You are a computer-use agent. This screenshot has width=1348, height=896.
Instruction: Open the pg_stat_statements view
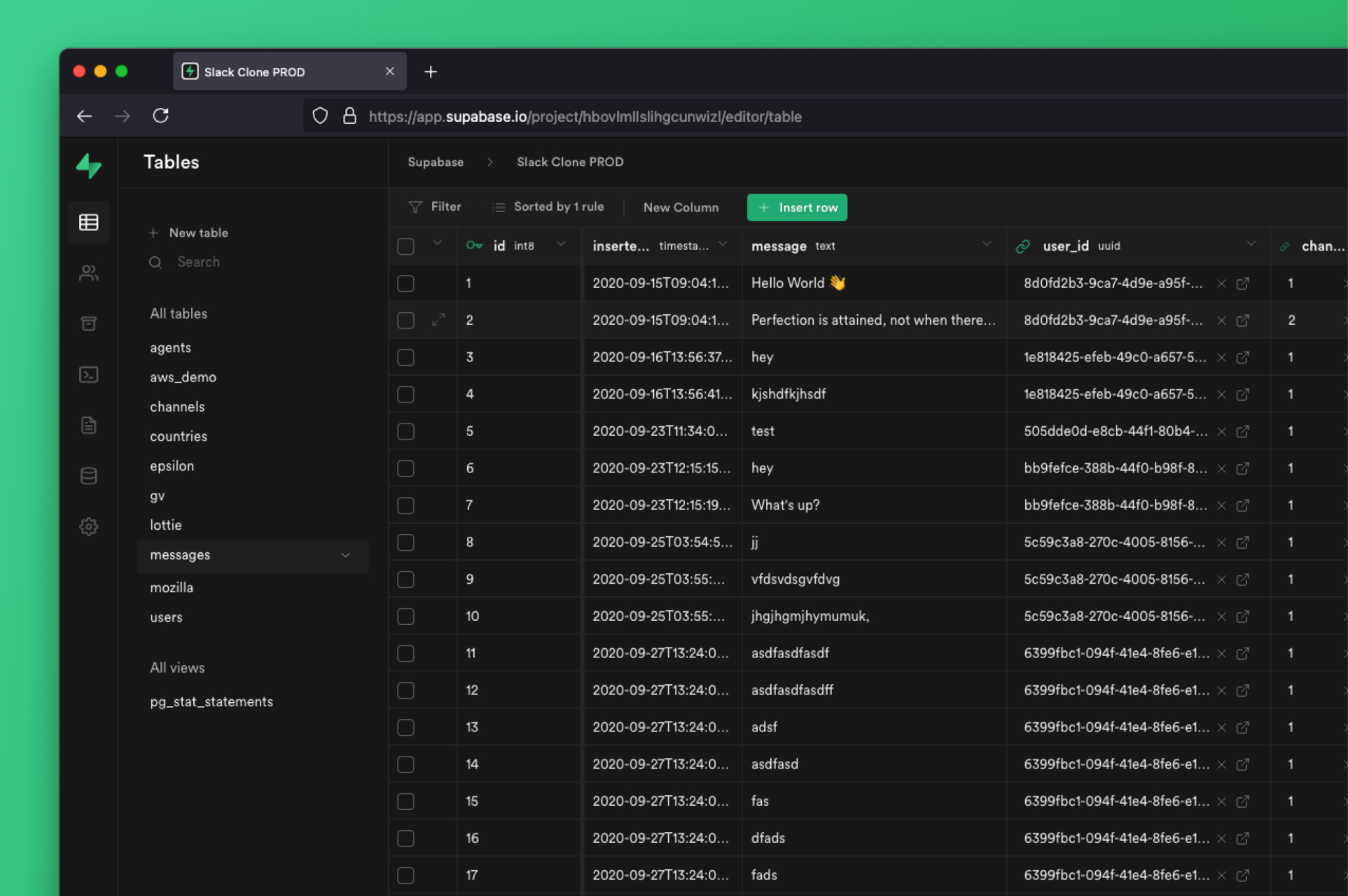tap(211, 702)
